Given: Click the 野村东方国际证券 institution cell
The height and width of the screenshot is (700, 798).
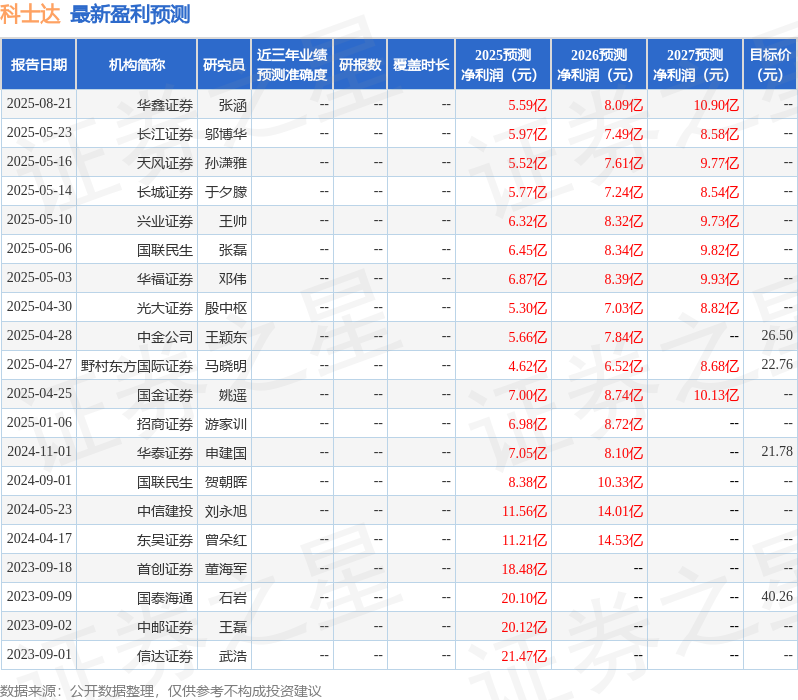Looking at the screenshot, I should (x=137, y=367).
